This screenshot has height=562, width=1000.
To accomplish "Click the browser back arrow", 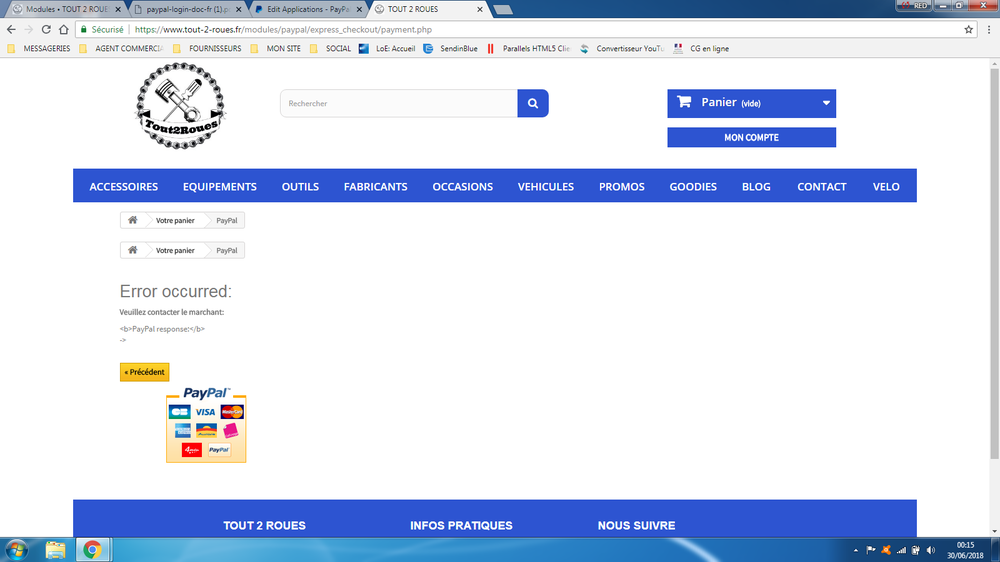I will point(11,29).
